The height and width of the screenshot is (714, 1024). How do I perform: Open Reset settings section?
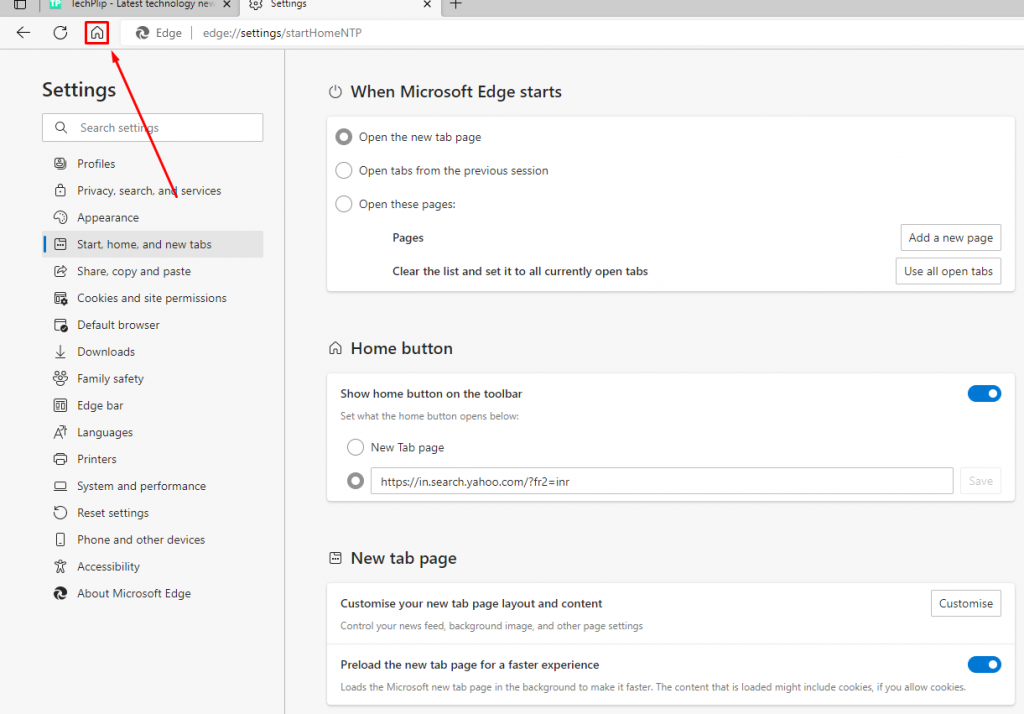click(x=153, y=513)
